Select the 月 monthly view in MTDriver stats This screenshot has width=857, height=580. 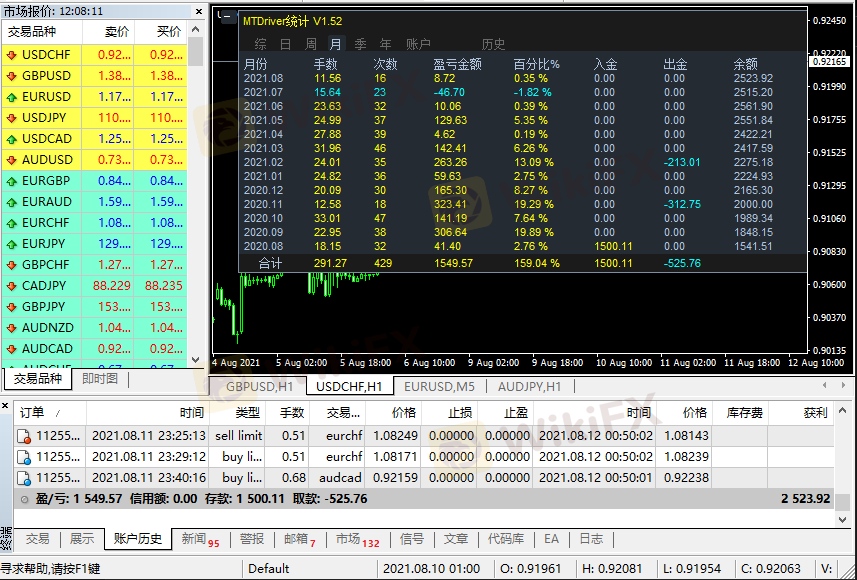335,44
